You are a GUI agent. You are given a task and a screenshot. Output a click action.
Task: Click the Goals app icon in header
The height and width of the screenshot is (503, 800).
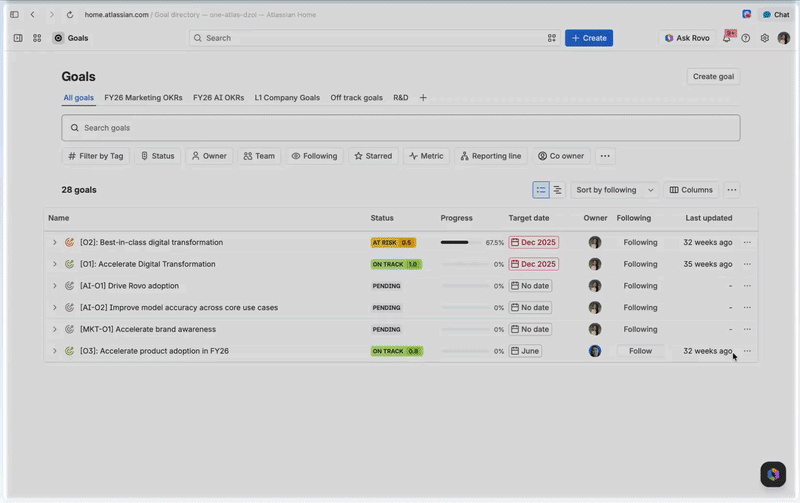tap(58, 38)
